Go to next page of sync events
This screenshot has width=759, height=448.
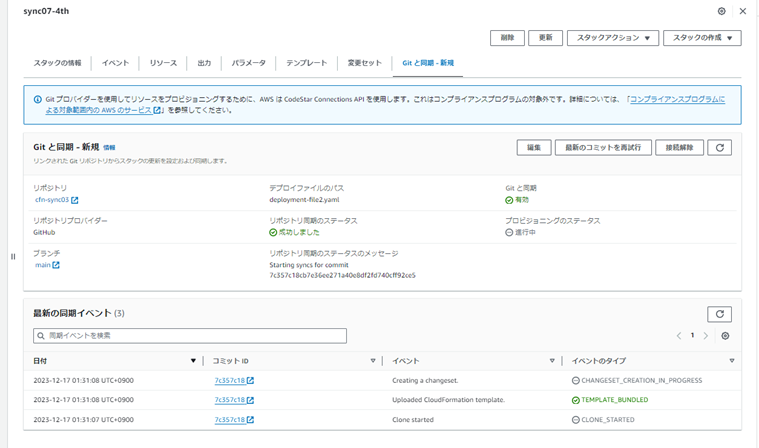click(x=706, y=336)
